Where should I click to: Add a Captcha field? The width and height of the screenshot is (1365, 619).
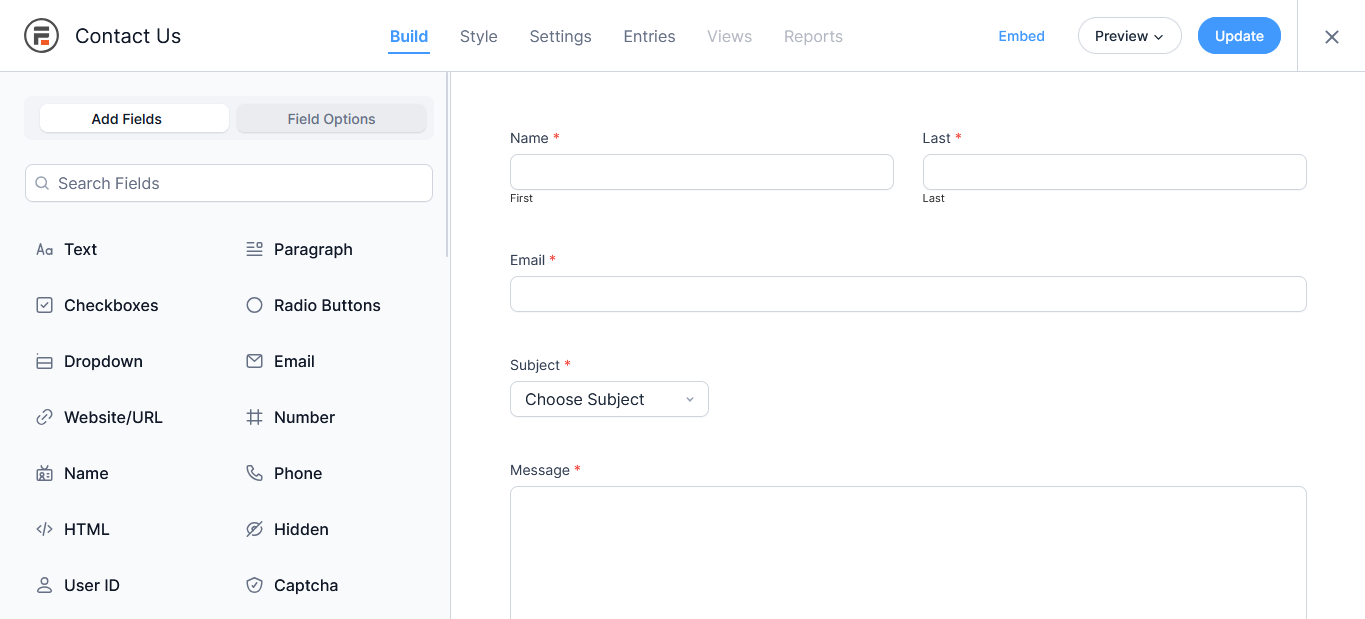pos(305,586)
